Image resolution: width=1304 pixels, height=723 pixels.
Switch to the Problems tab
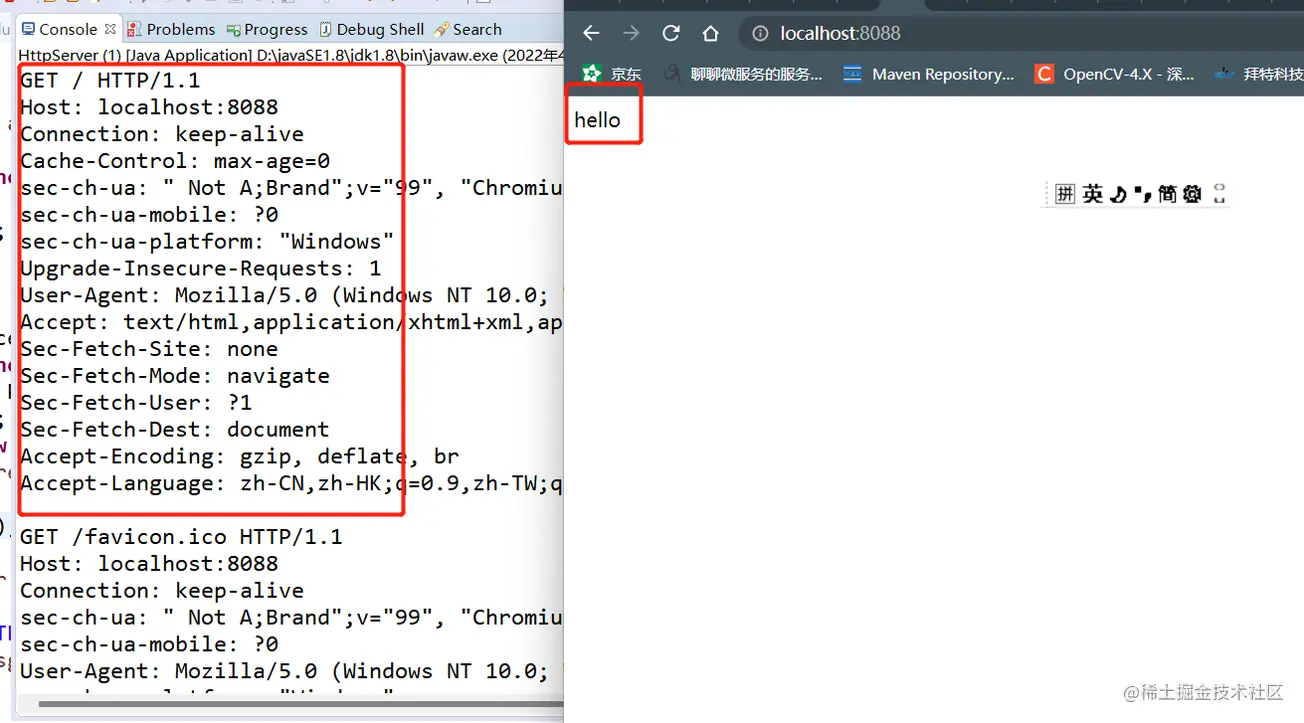coord(171,29)
